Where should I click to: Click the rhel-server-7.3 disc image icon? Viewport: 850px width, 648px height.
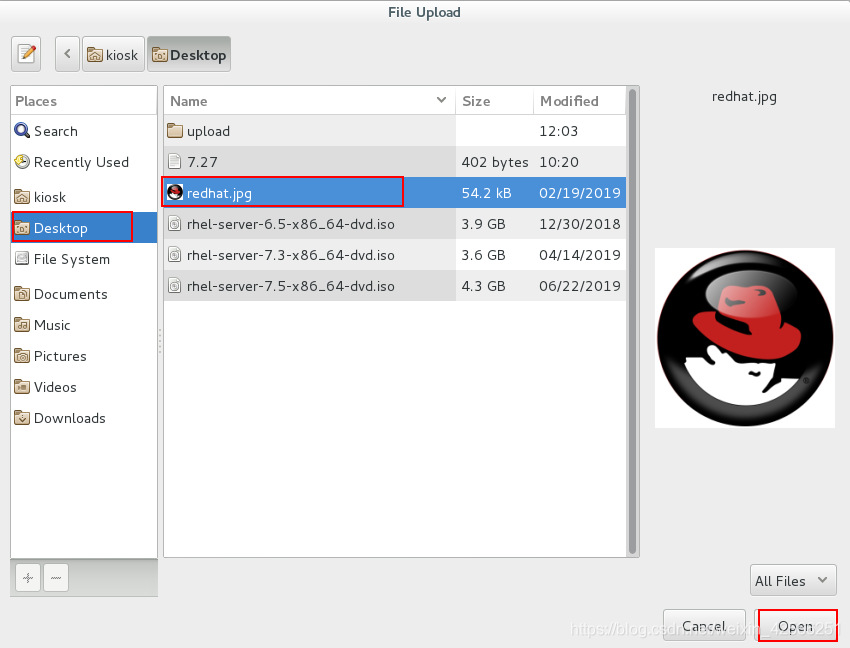175,254
